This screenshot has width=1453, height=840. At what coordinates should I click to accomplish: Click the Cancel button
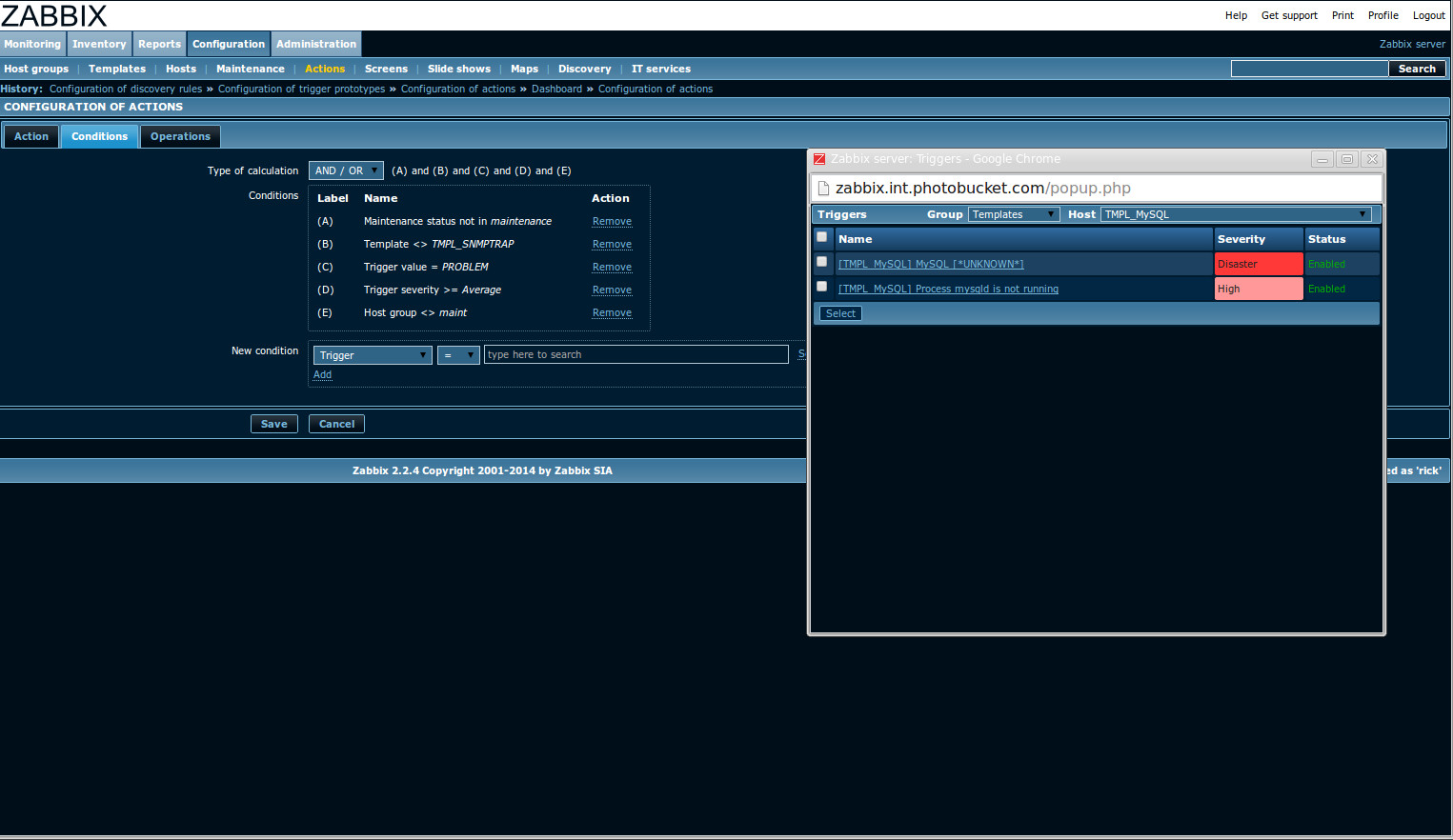336,424
